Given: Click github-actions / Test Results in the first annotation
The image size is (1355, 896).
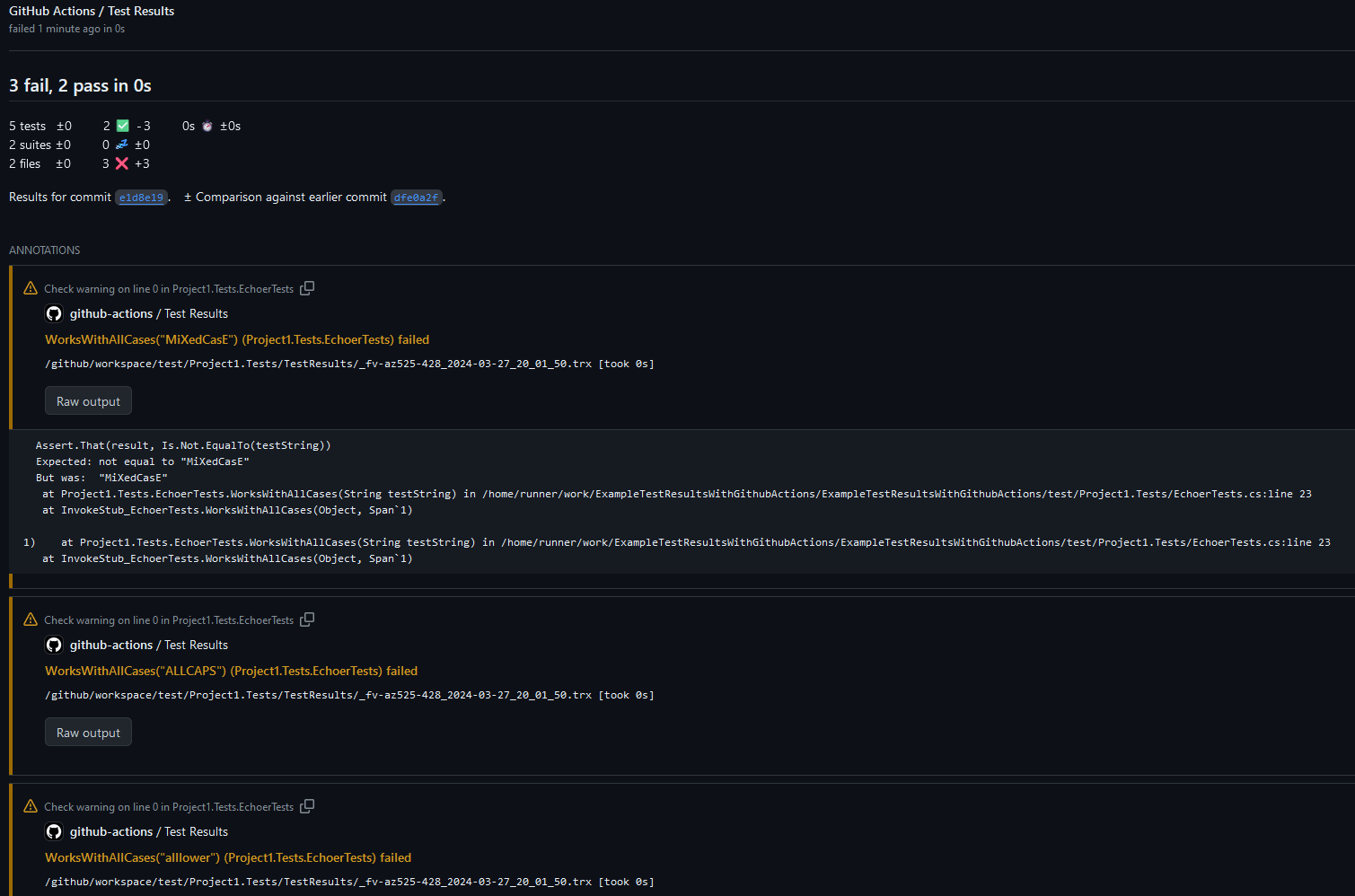Looking at the screenshot, I should click(x=148, y=312).
